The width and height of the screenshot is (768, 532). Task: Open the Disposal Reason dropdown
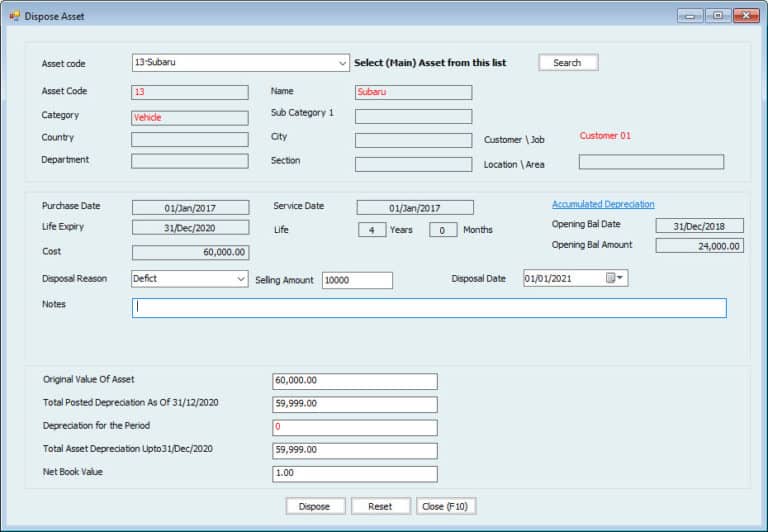point(241,280)
